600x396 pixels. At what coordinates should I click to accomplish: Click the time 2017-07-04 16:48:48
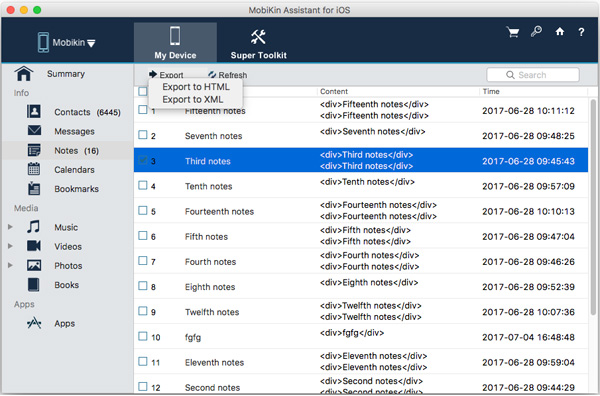pyautogui.click(x=528, y=337)
